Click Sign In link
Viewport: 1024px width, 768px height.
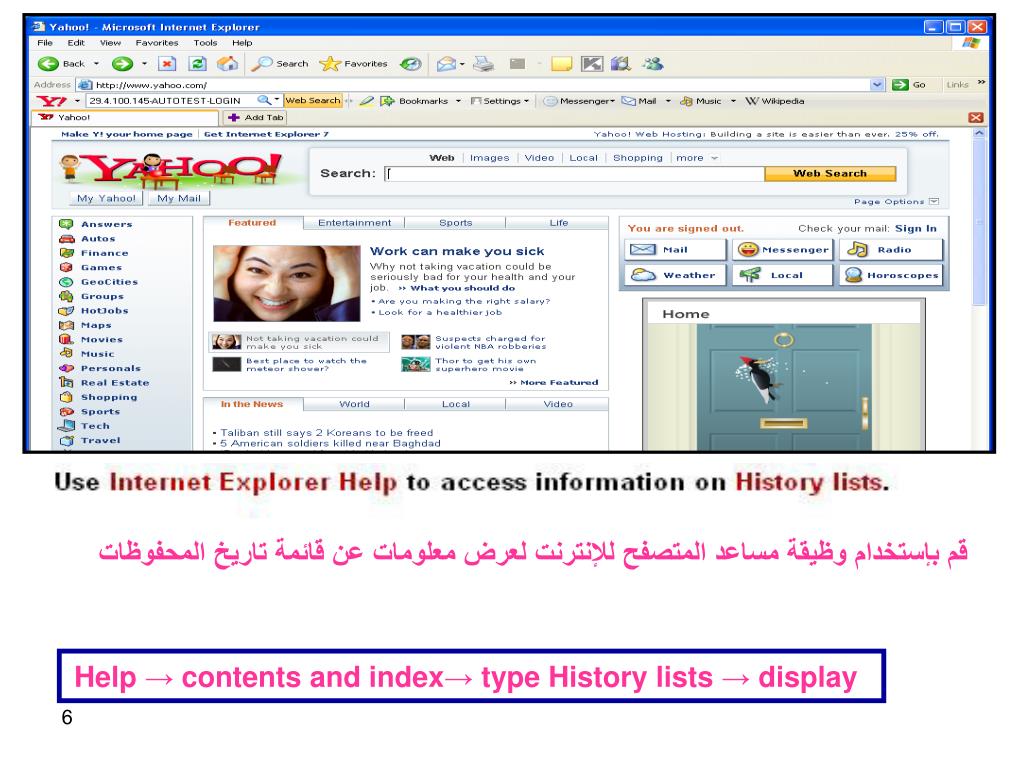[x=916, y=229]
